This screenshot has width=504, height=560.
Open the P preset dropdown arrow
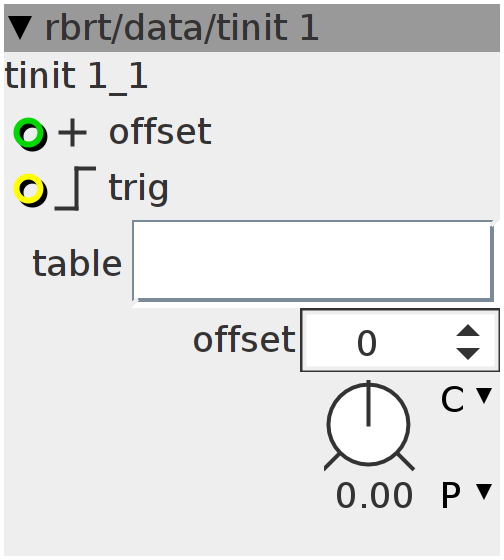click(x=484, y=491)
